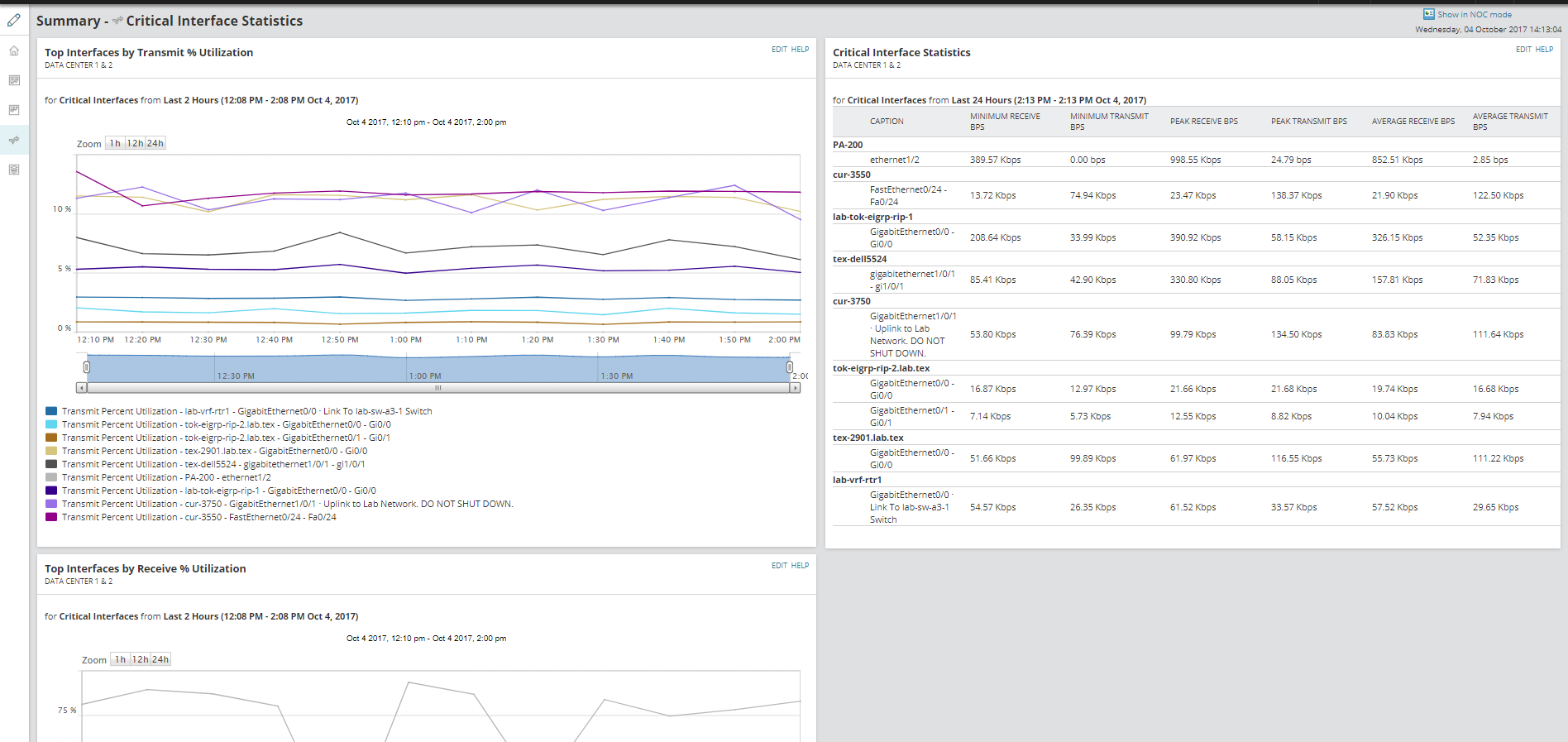Sort by MINIMUM TRANSMIT BPS column header
The width and height of the screenshot is (1568, 742).
(1109, 122)
